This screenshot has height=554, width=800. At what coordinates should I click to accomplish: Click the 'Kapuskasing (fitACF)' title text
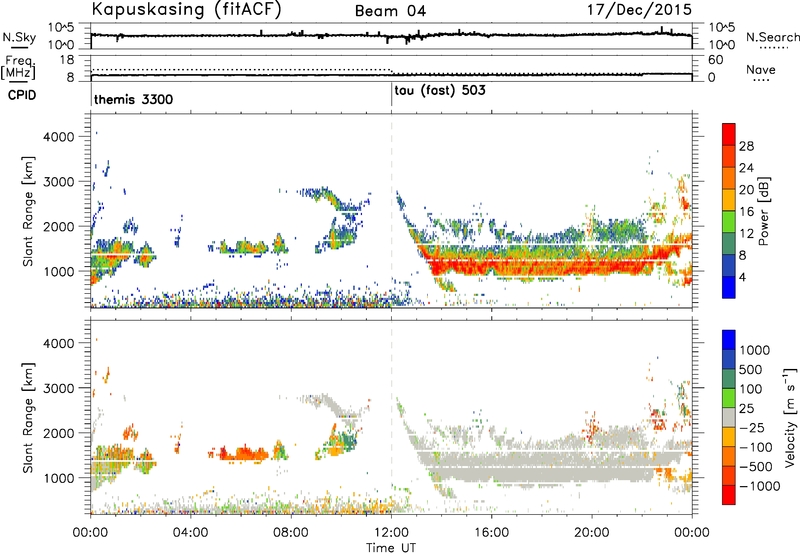(x=186, y=9)
